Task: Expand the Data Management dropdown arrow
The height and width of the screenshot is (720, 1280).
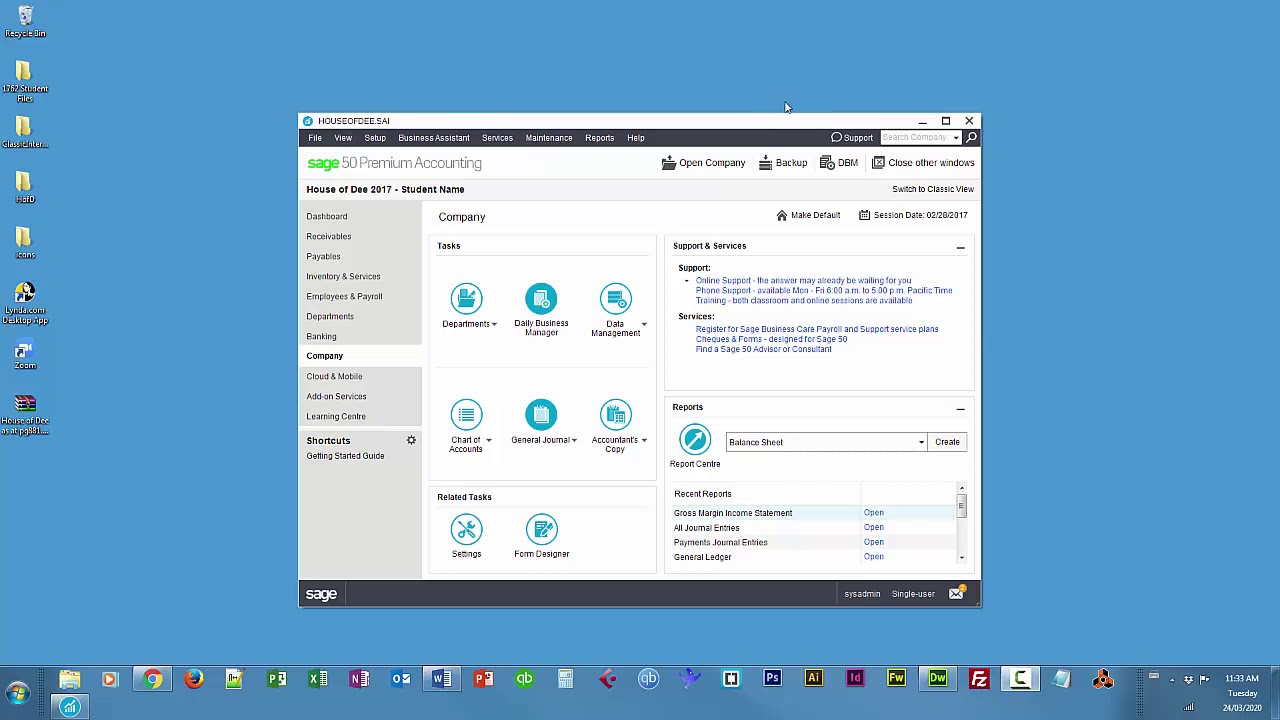Action: [644, 324]
